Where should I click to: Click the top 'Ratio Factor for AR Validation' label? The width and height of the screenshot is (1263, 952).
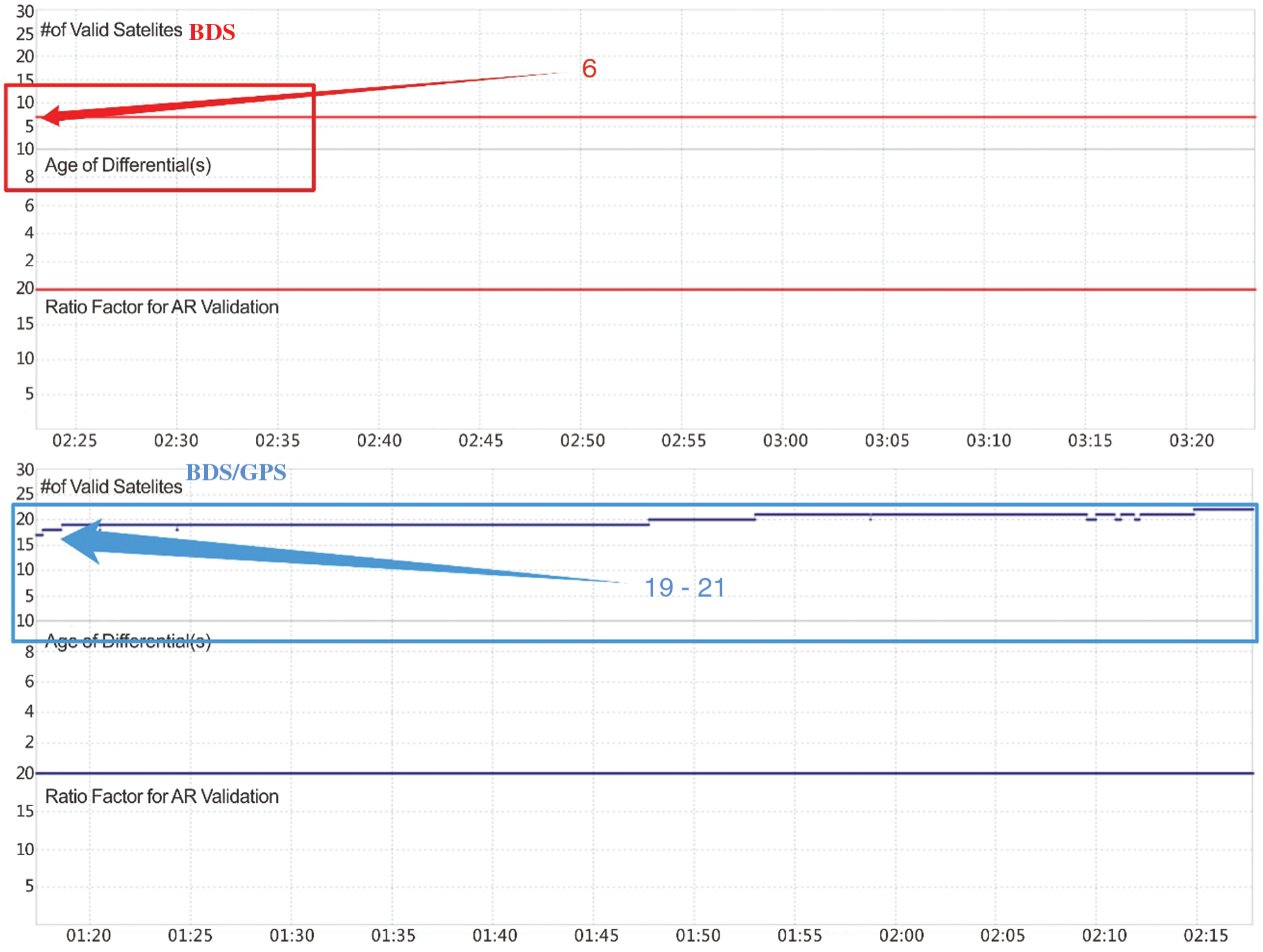(x=162, y=307)
